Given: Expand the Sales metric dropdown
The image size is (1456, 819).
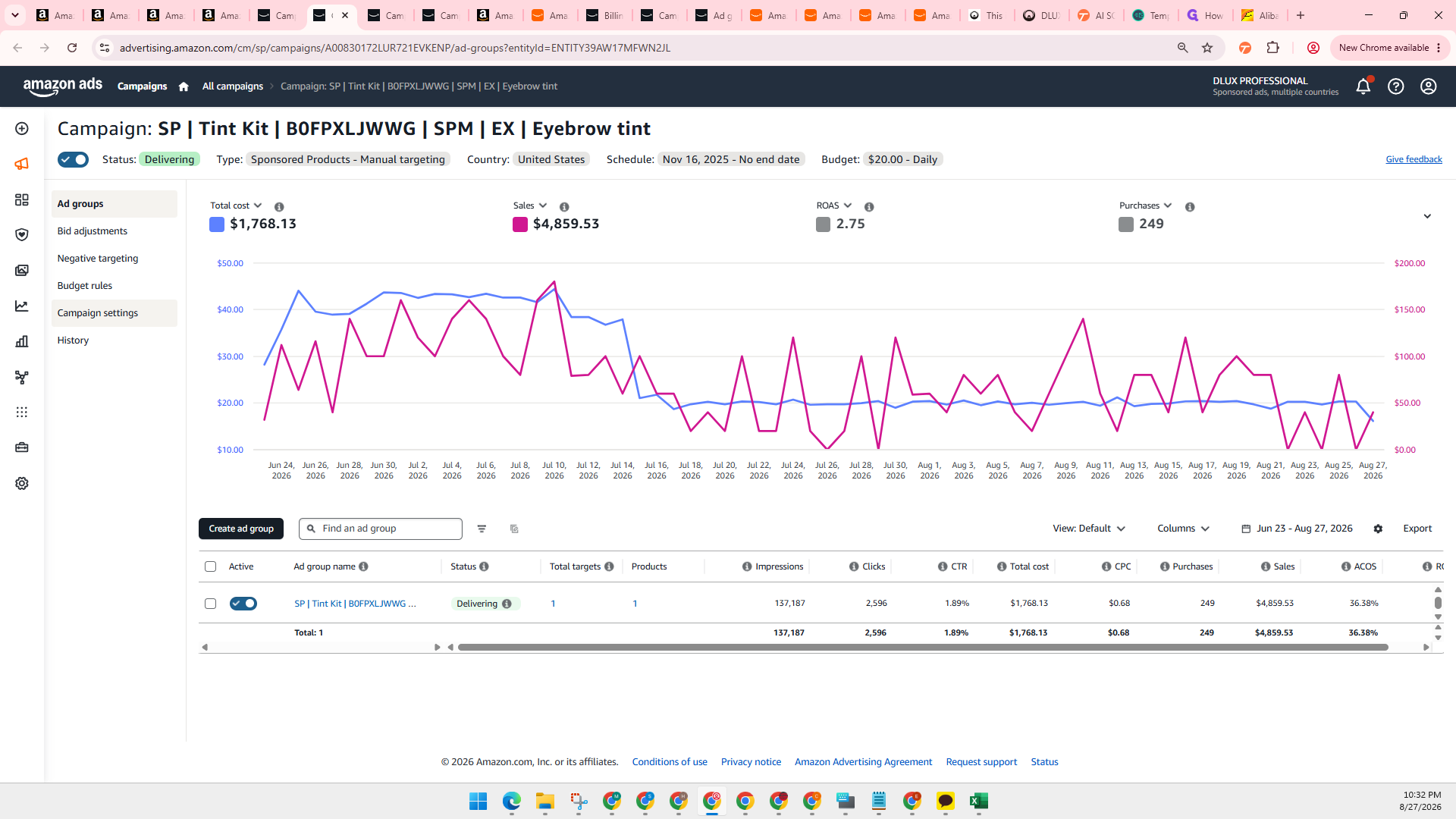Looking at the screenshot, I should pyautogui.click(x=530, y=206).
